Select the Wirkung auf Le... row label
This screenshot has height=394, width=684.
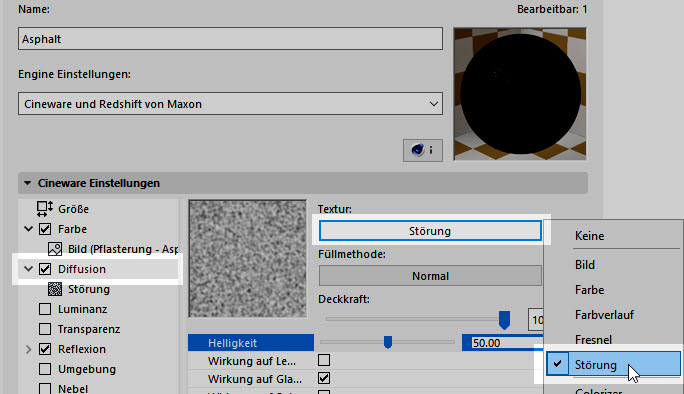pyautogui.click(x=252, y=361)
